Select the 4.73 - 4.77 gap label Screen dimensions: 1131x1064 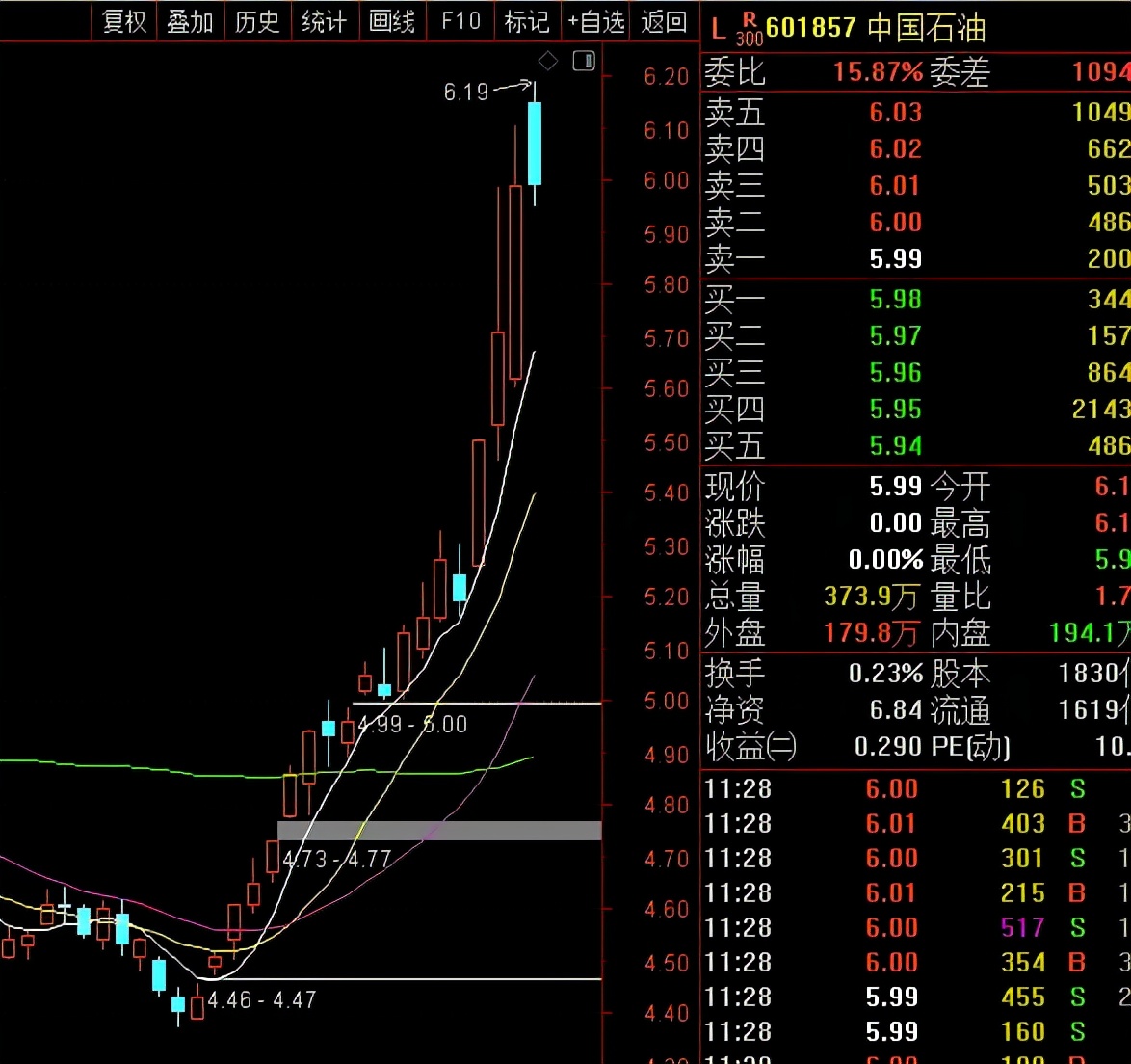(337, 859)
